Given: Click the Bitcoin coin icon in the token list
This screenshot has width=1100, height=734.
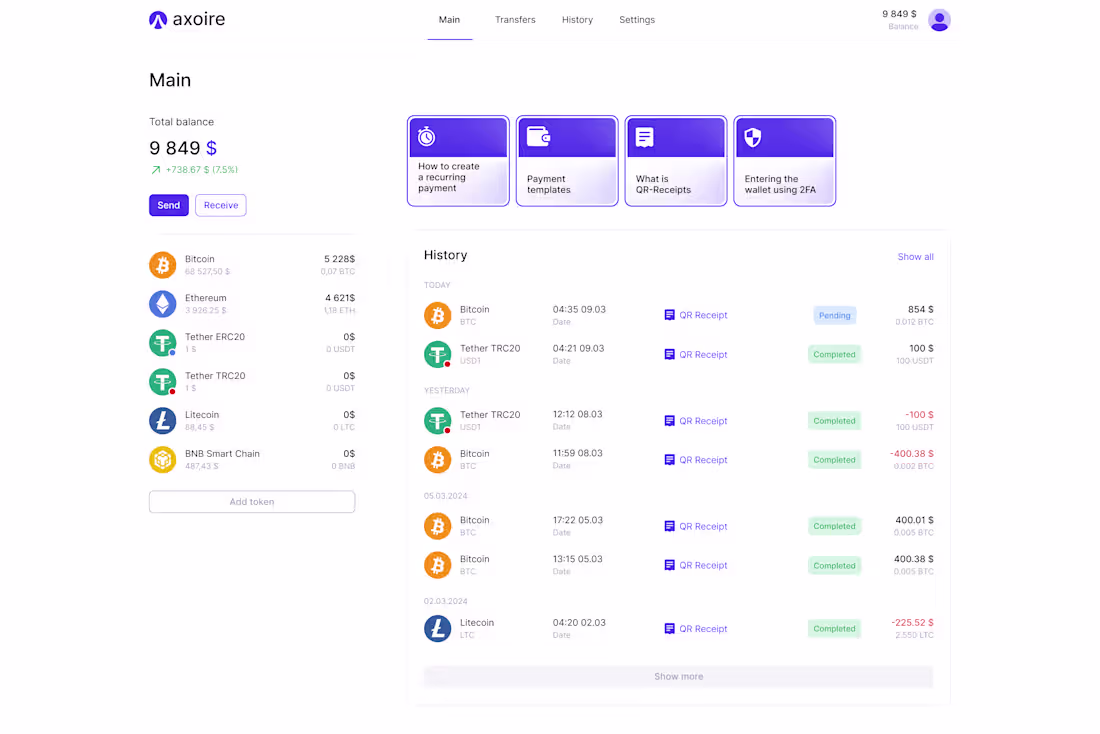Looking at the screenshot, I should [x=163, y=264].
